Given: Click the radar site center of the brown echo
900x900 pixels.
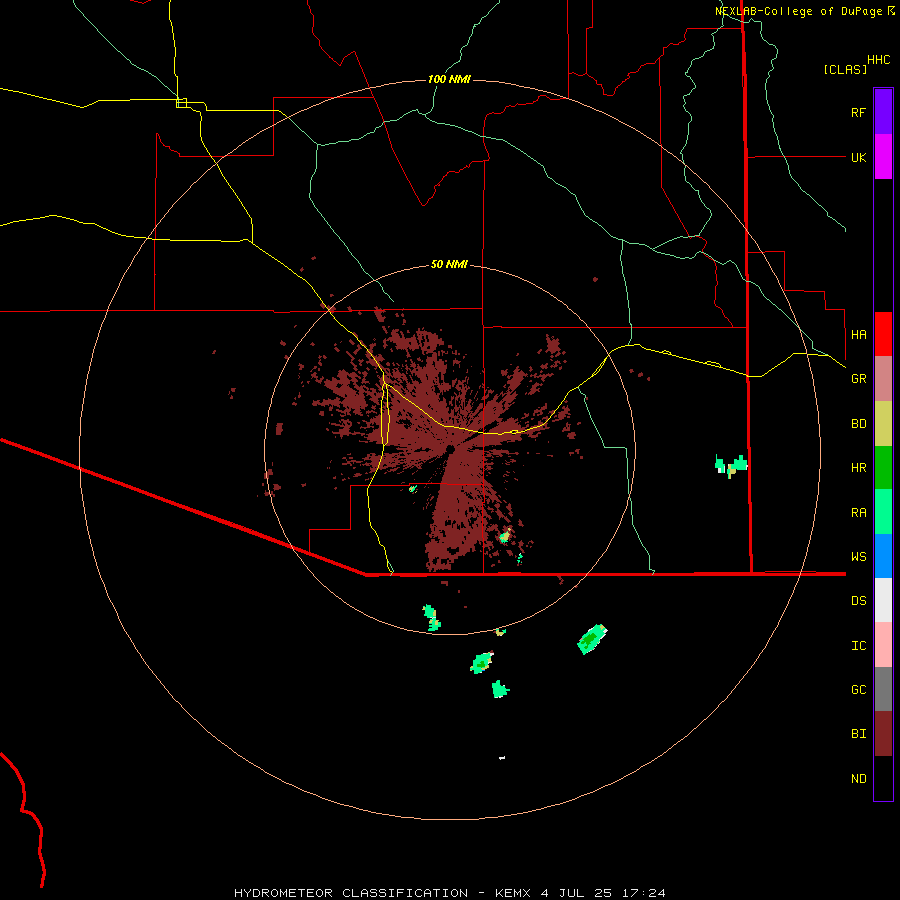Looking at the screenshot, I should coord(450,449).
